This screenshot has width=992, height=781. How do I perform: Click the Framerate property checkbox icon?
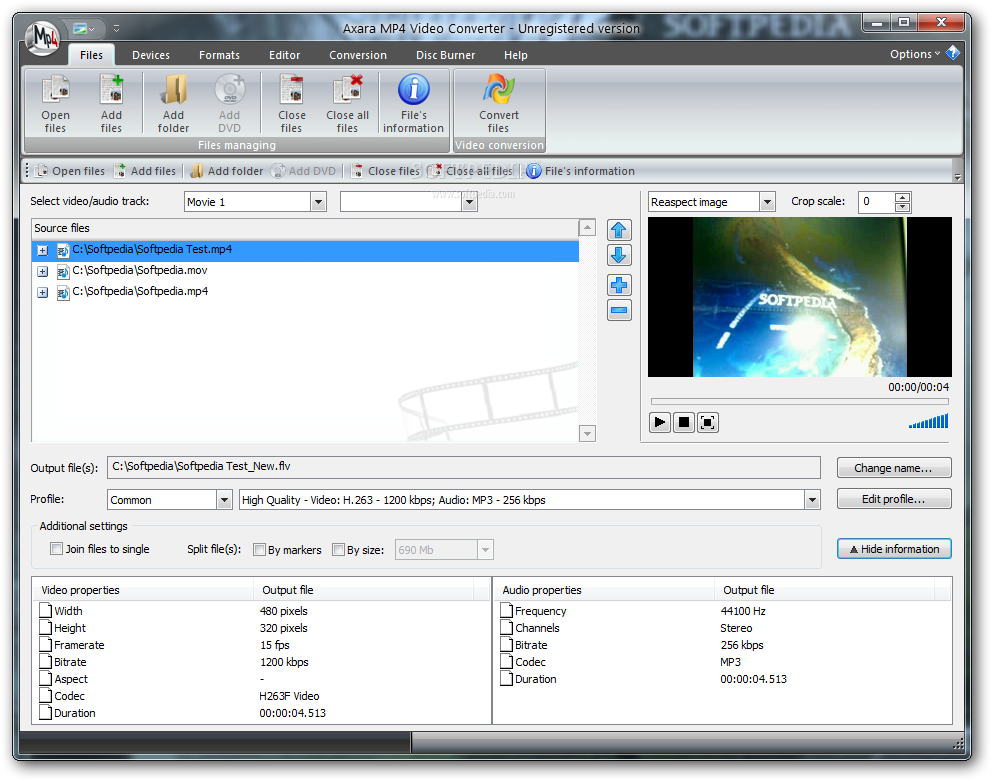tap(46, 645)
